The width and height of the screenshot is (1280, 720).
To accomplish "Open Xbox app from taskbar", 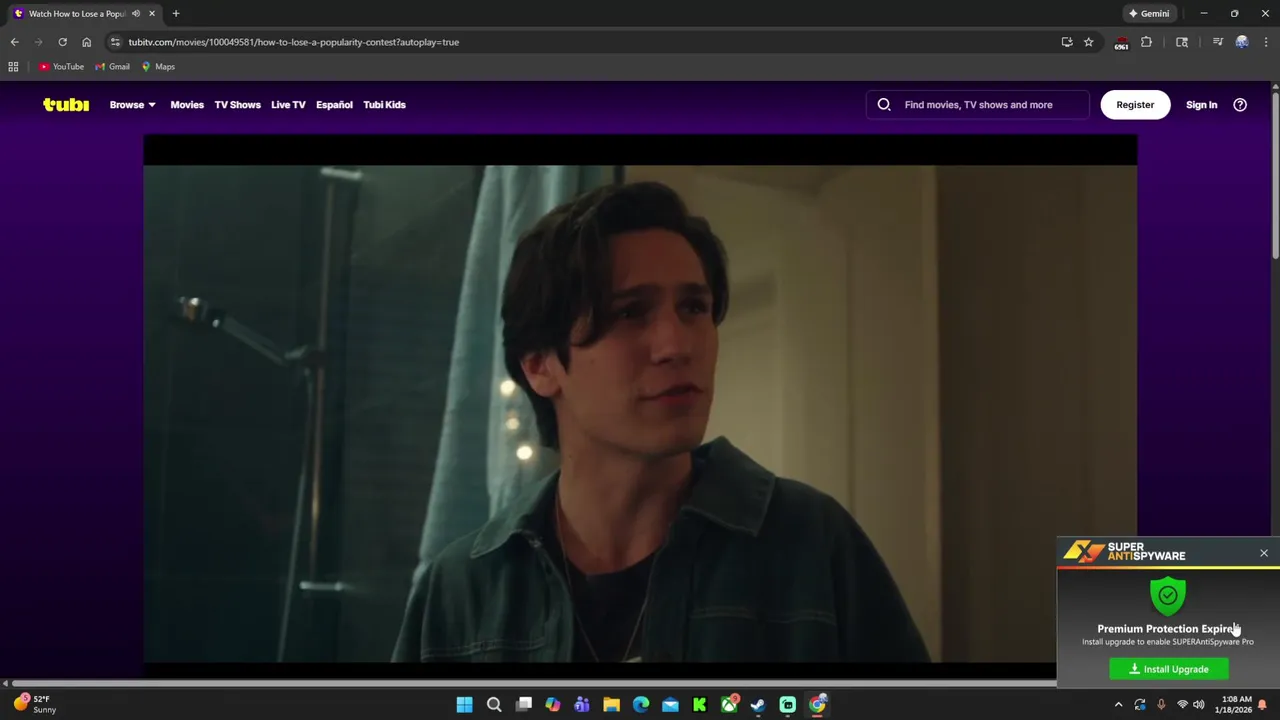I will (x=729, y=704).
